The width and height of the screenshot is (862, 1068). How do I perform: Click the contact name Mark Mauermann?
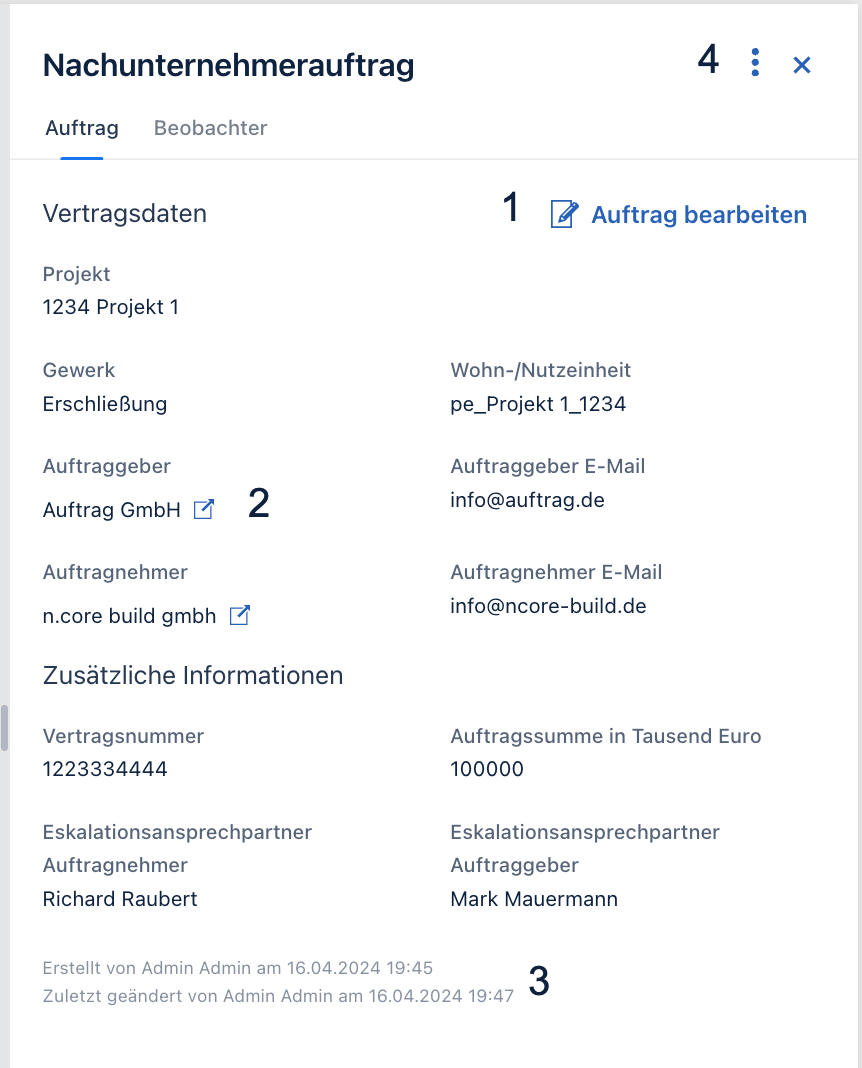[534, 899]
